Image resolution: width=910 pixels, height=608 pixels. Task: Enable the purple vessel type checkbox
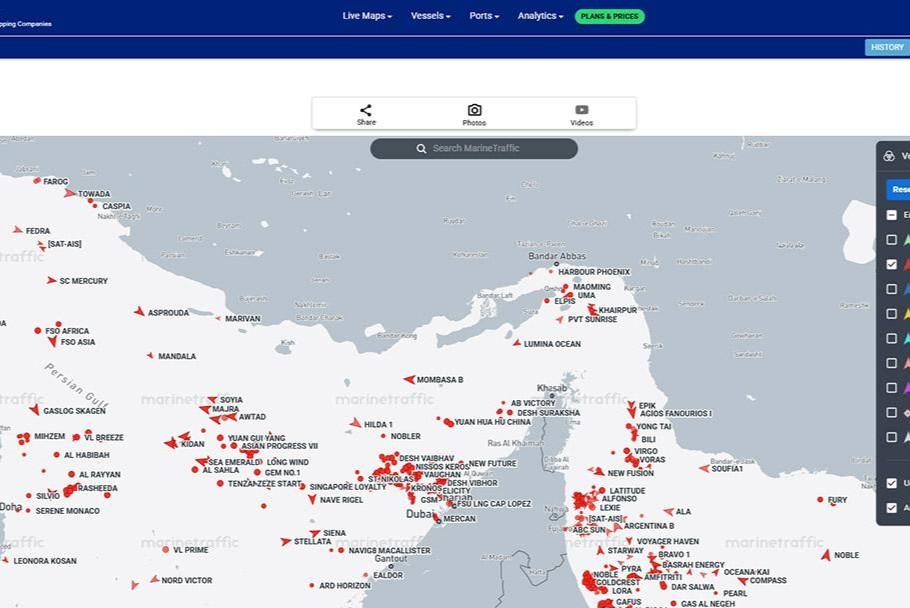[891, 388]
